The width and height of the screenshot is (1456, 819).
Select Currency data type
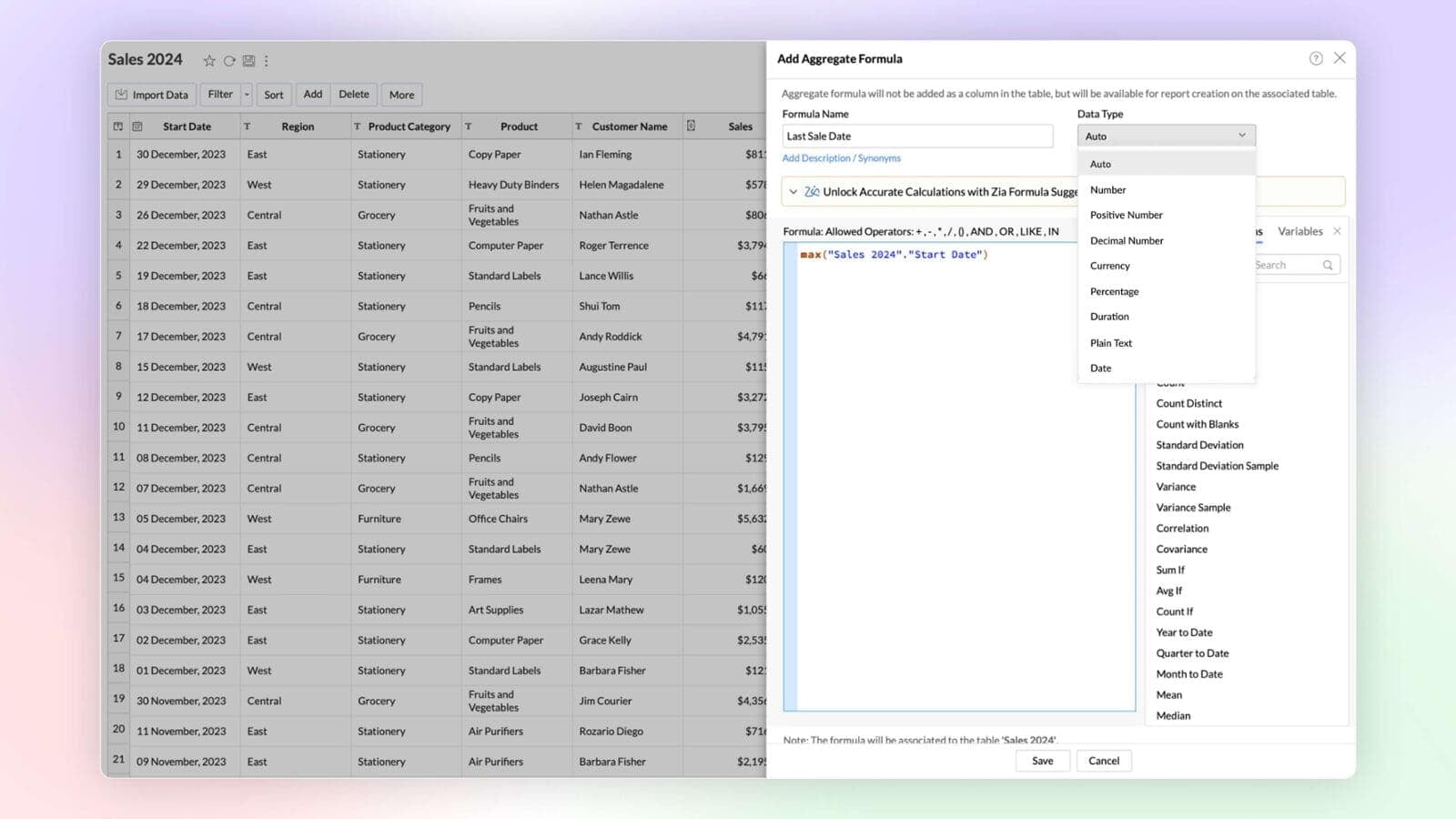[x=1167, y=267]
